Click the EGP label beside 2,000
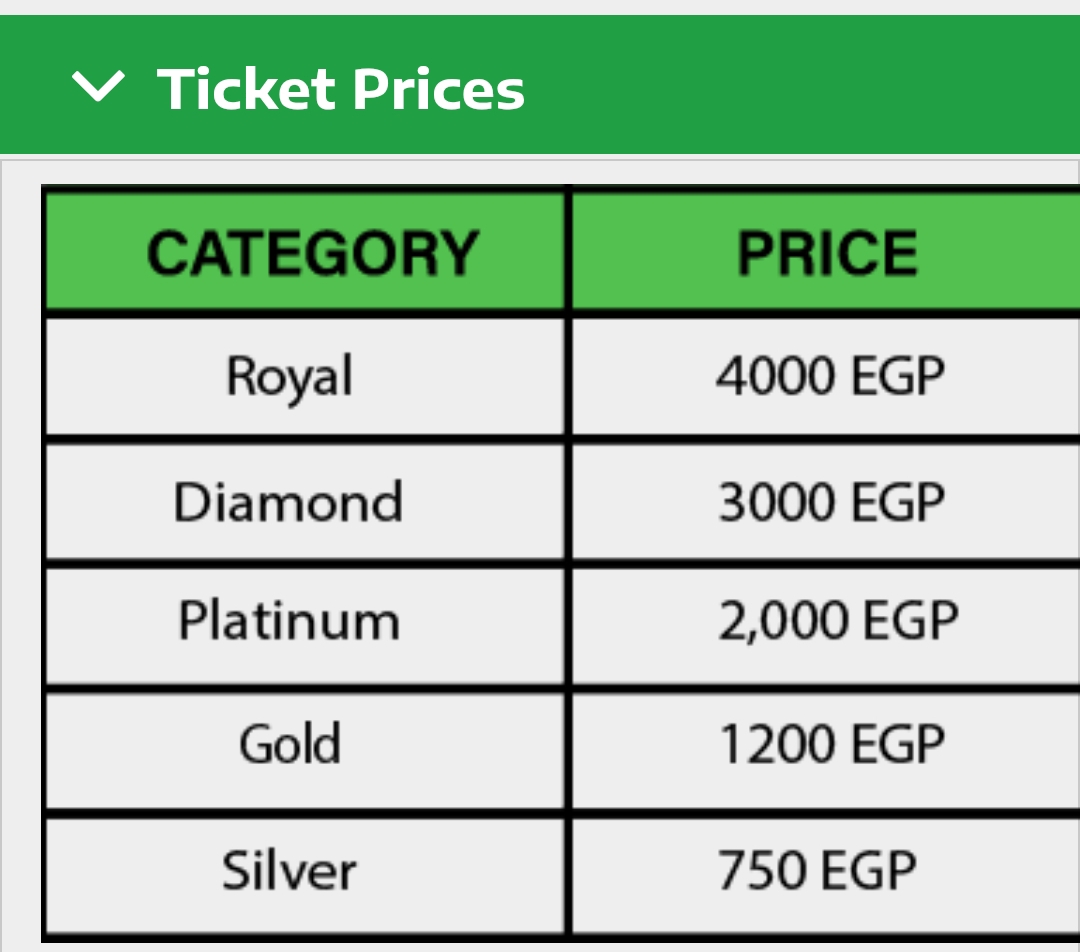1080x952 pixels. coord(911,622)
